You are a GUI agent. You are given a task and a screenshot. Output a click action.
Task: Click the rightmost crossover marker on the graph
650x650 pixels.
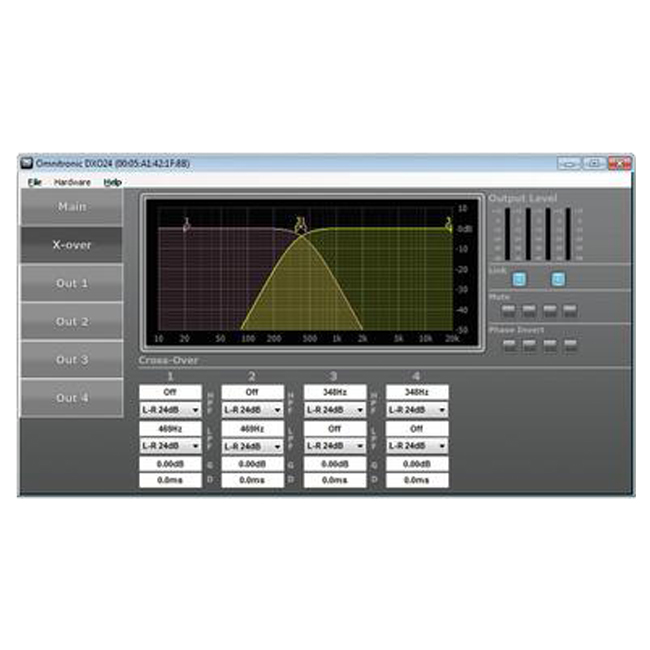pyautogui.click(x=448, y=224)
